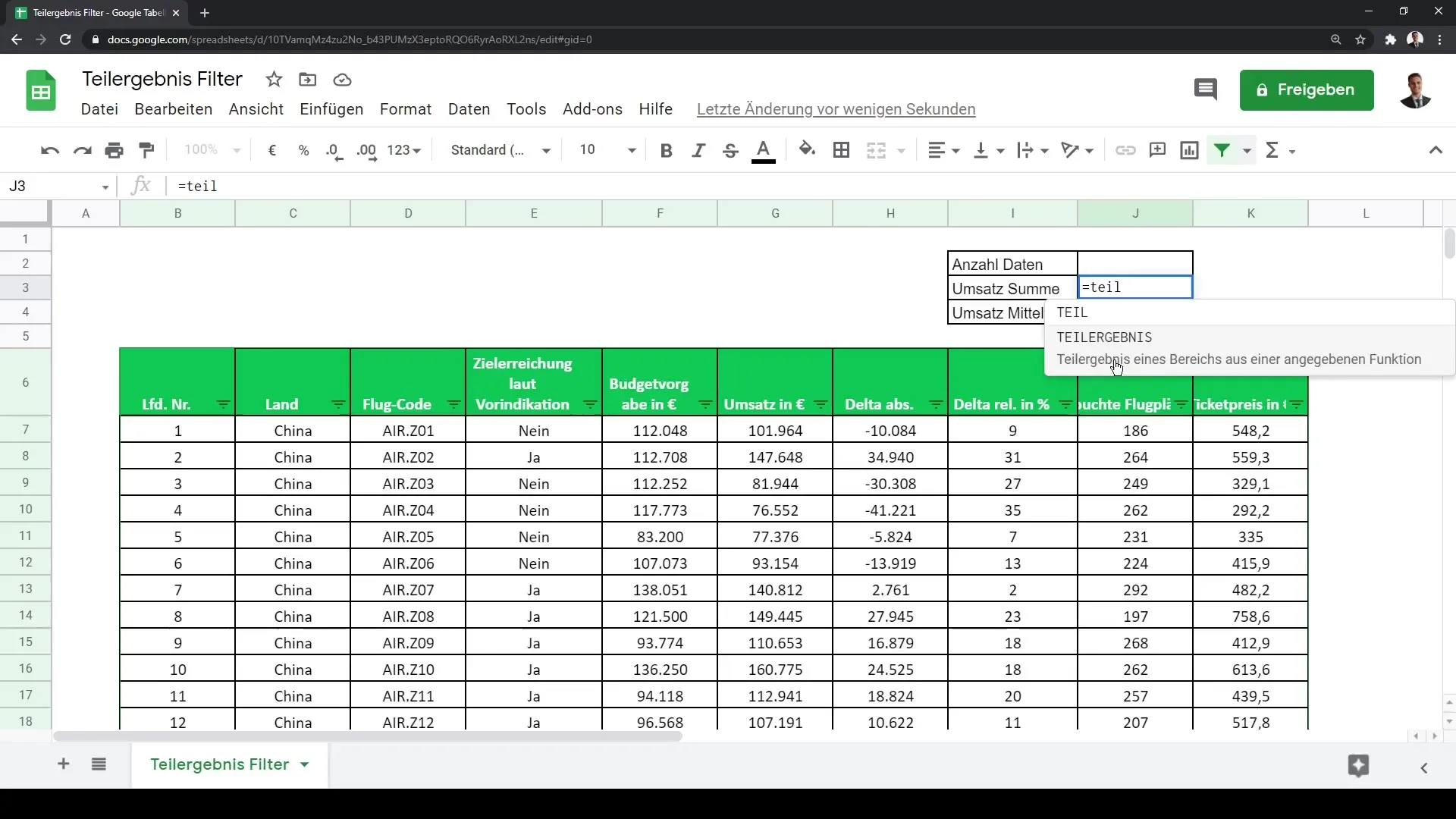
Task: Toggle filter on Flug-Code column header
Action: coord(452,404)
